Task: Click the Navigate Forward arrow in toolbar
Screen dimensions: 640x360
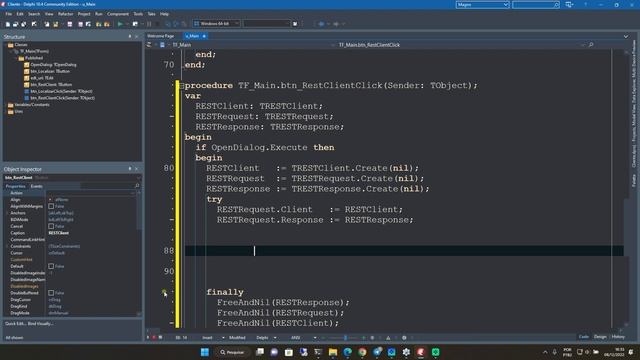Action: (x=336, y=24)
